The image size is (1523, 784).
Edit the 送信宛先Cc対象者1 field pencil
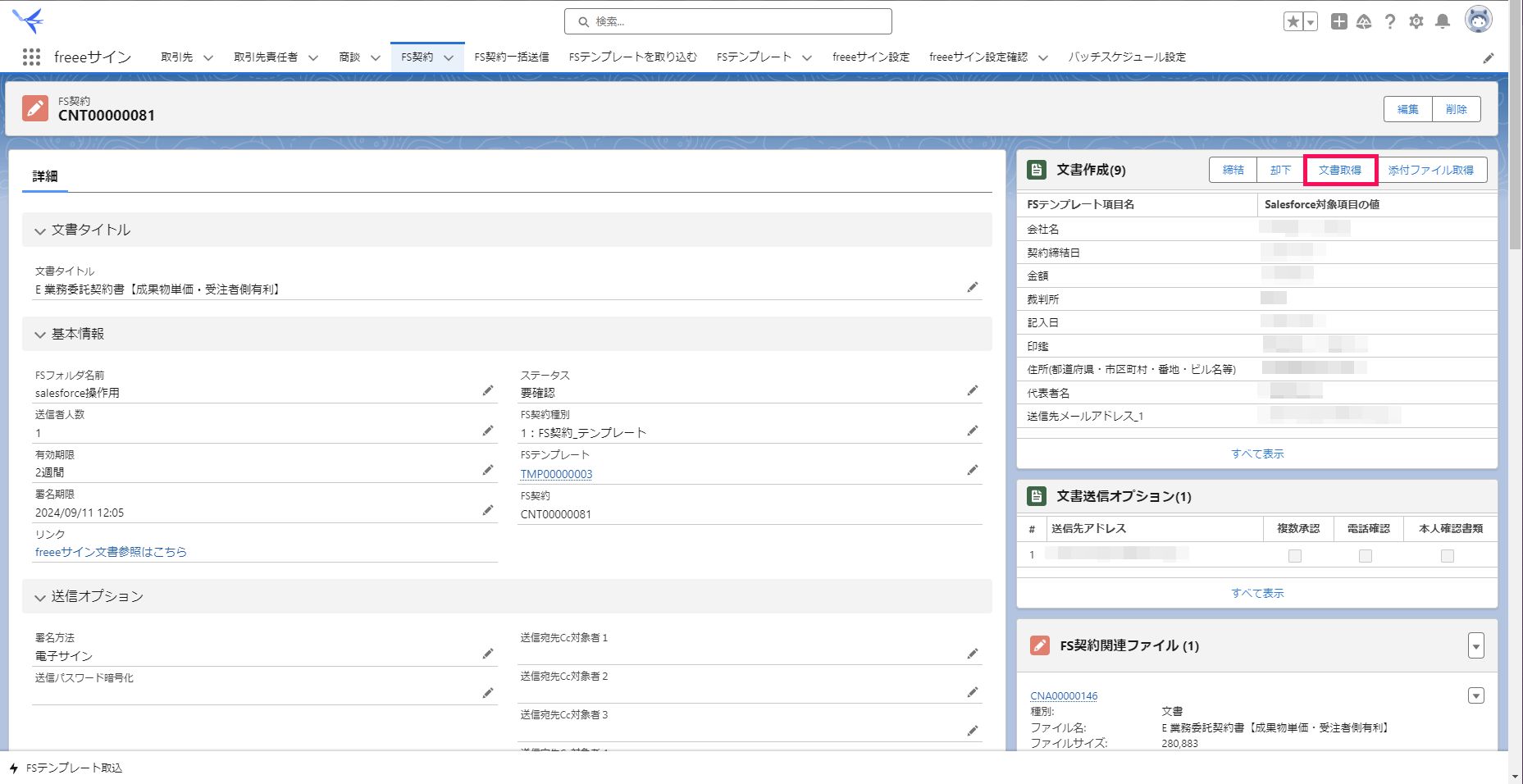(973, 654)
